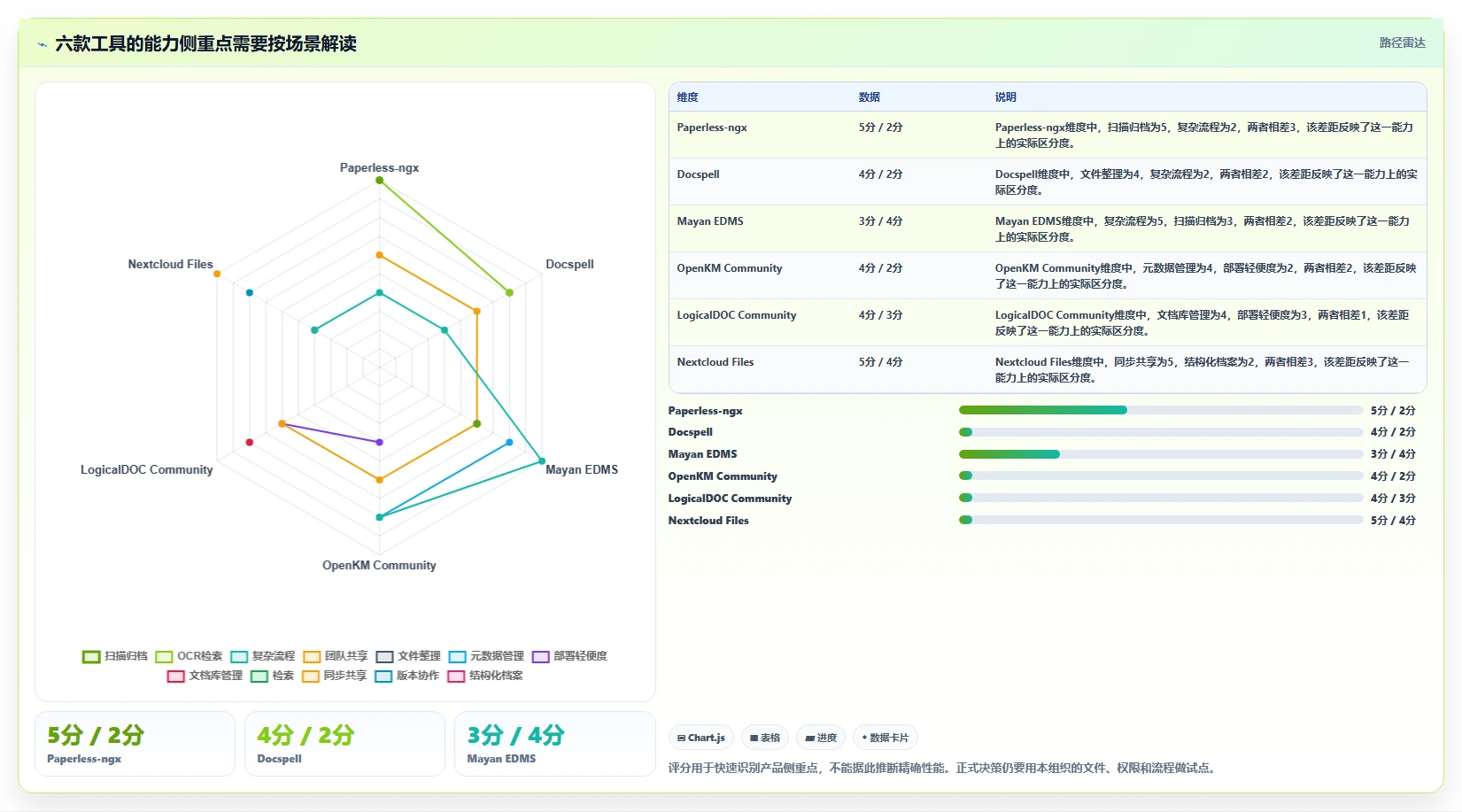Select LogicalDOC Community in the table's first column
The image size is (1462, 812).
point(737,315)
